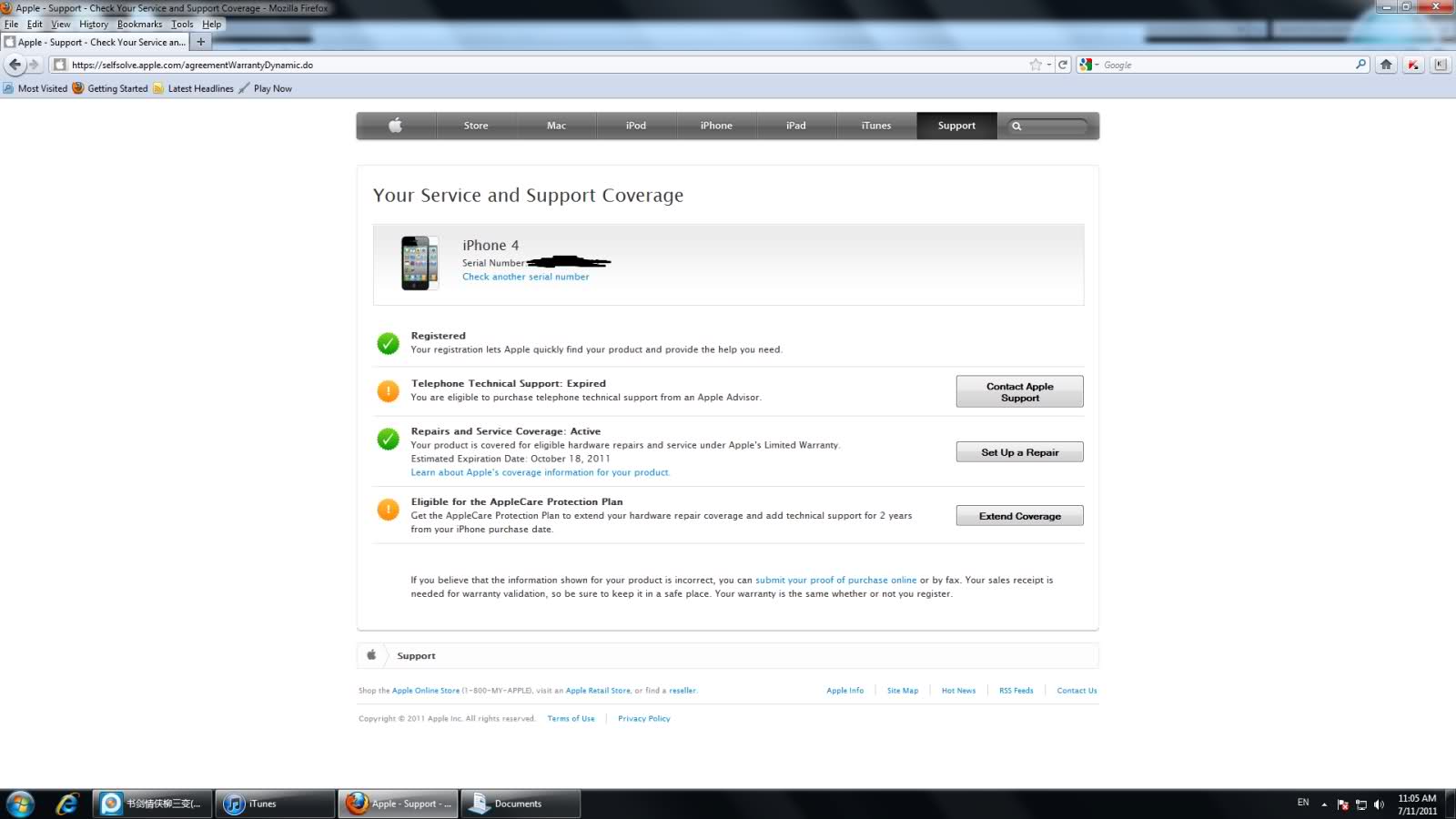Click Set Up a Repair button
The image size is (1456, 819).
pos(1019,452)
